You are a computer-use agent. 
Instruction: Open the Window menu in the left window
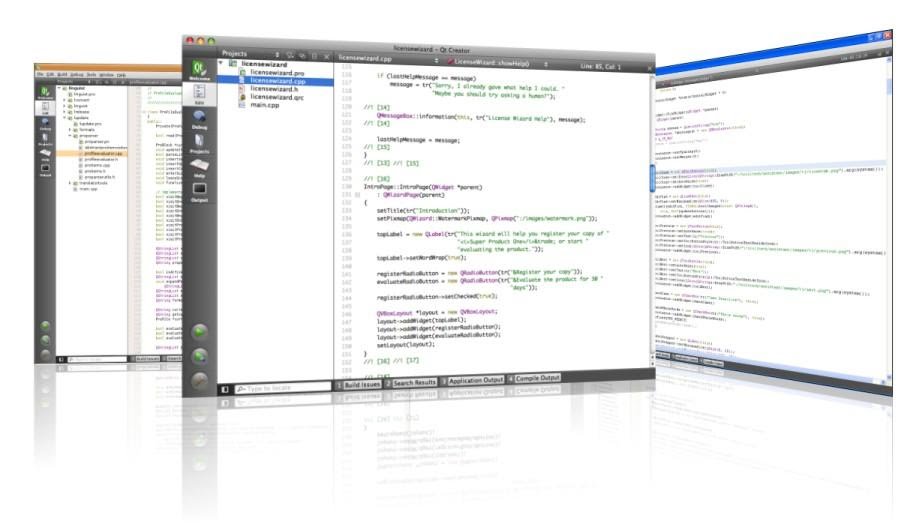(107, 75)
